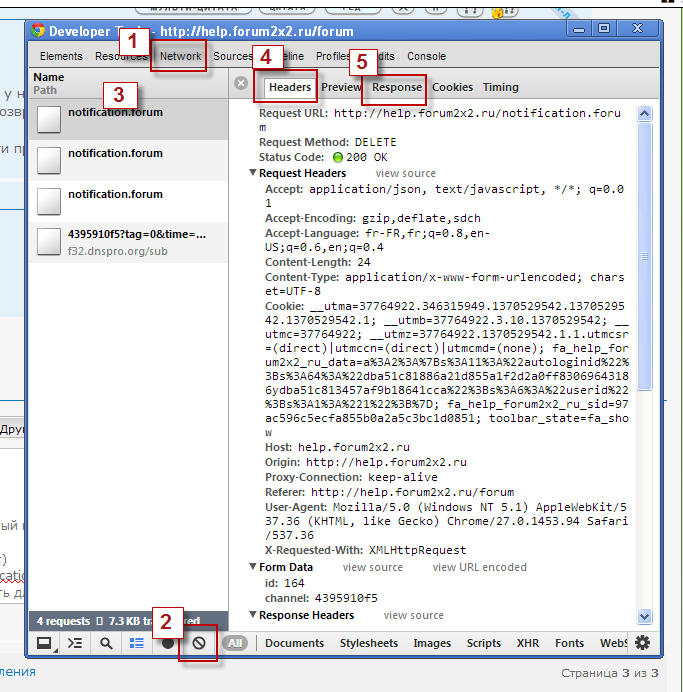Click the Proxy-Connection: keep-alive header
This screenshot has width=683, height=692.
(x=351, y=477)
